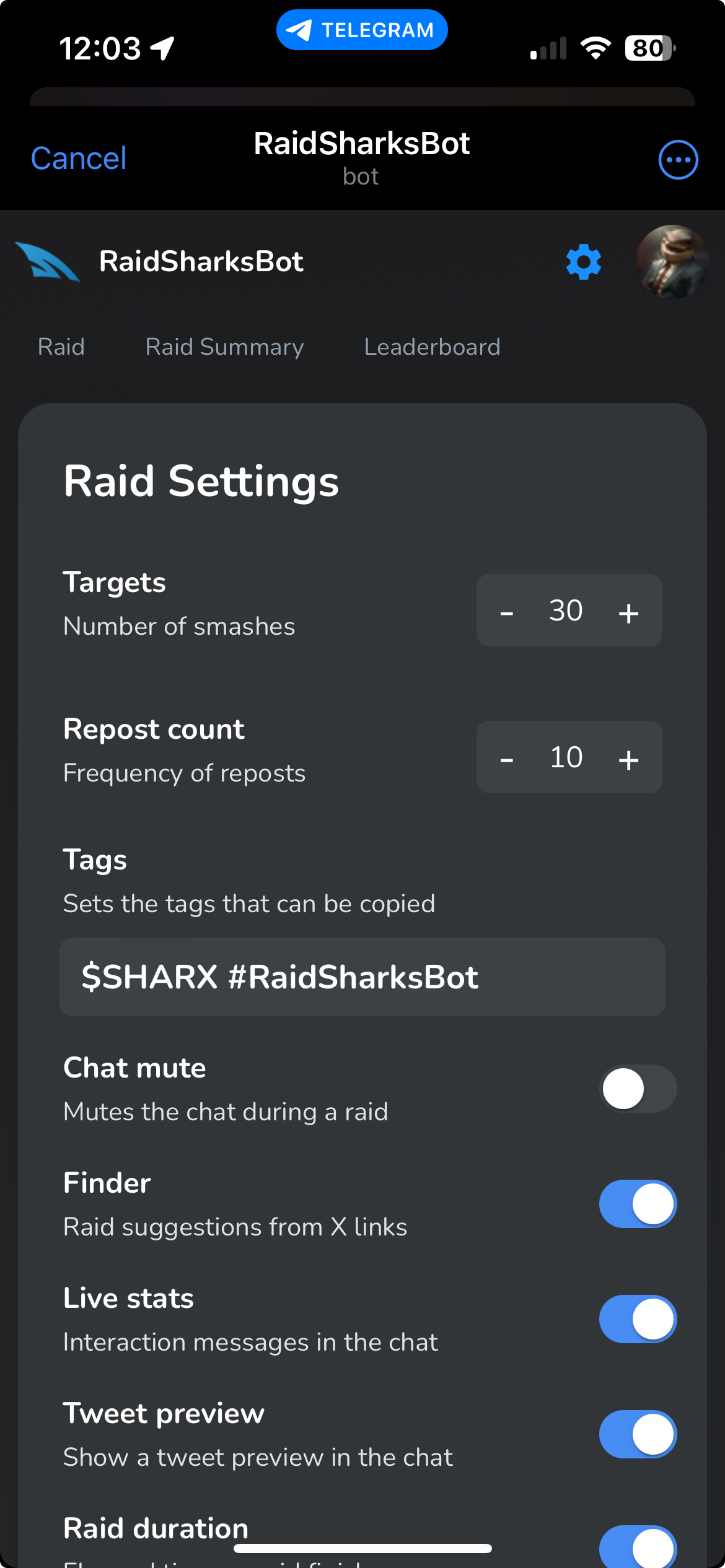
Task: Enable the Chat mute toggle
Action: pos(638,1089)
